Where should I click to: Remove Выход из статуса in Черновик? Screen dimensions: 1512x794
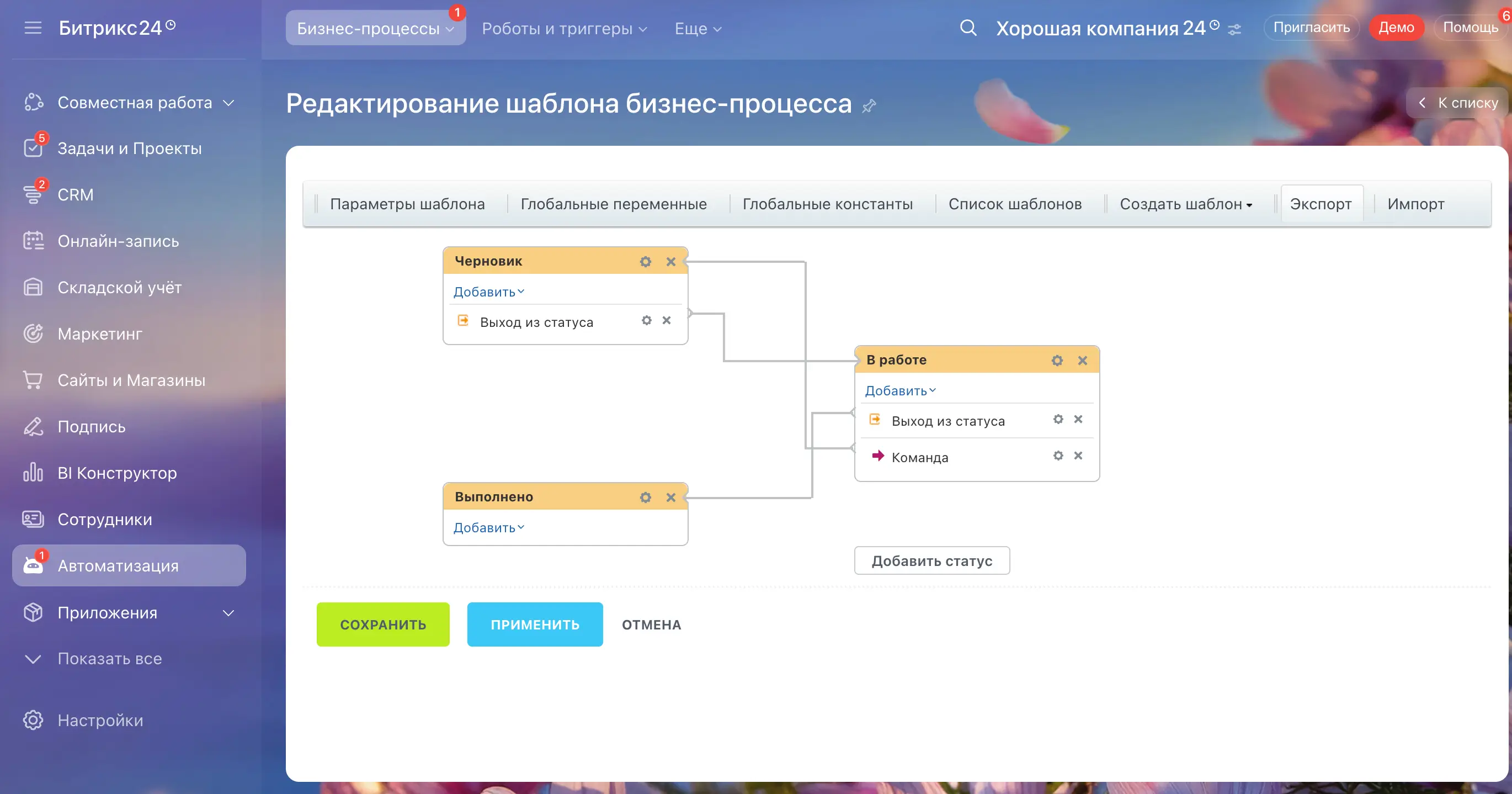point(666,321)
